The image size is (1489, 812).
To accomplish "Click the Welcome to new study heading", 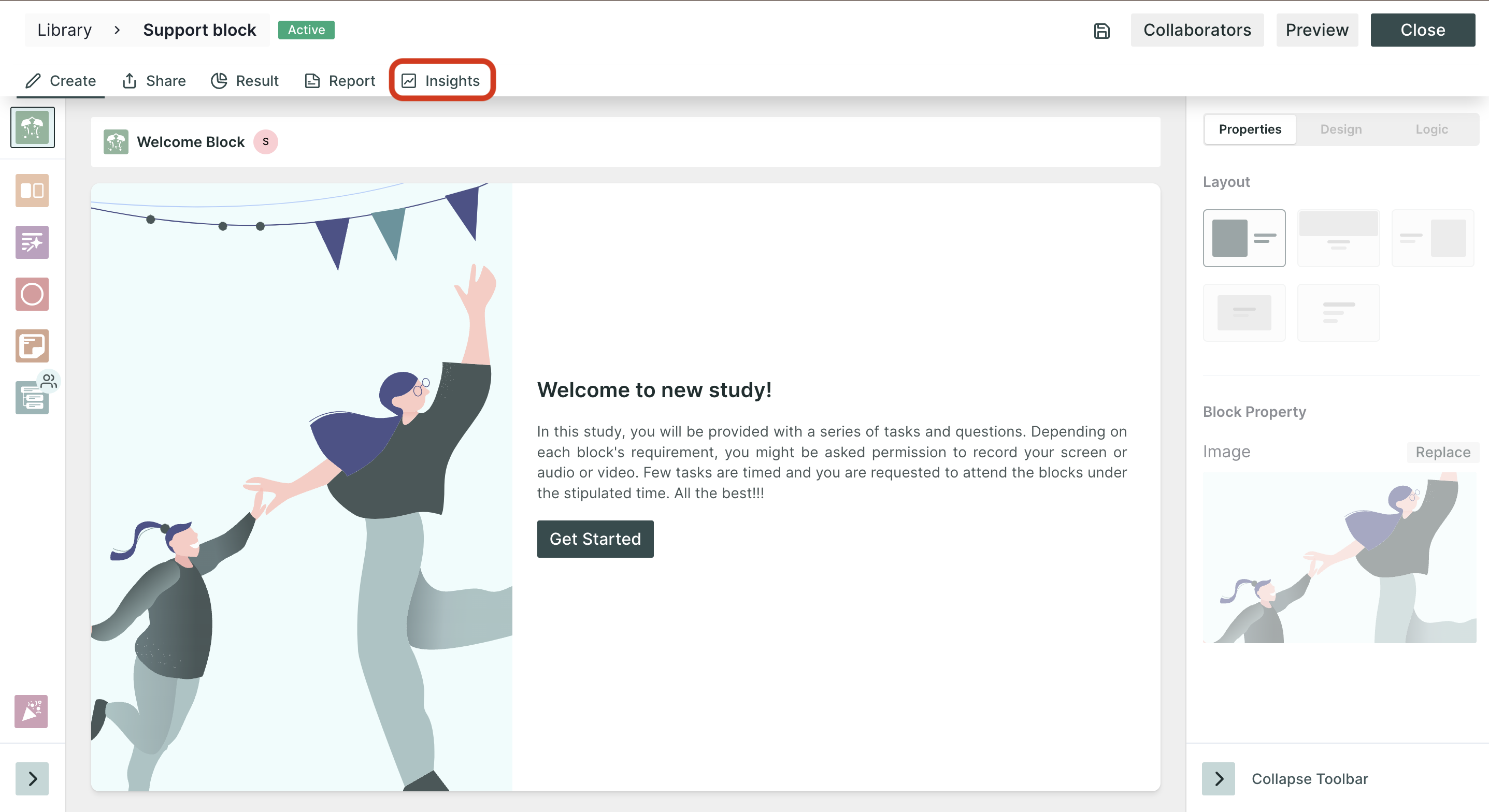I will point(654,389).
